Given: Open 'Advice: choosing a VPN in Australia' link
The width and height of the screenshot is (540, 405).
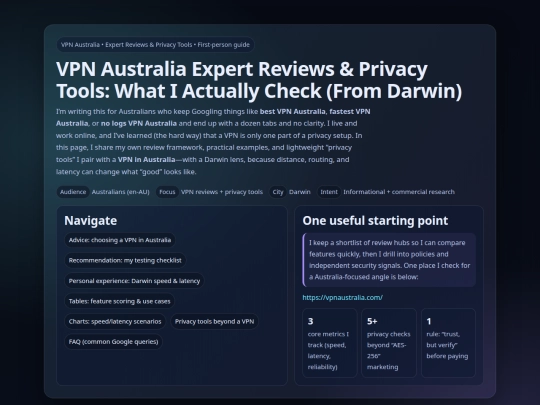Looking at the screenshot, I should coord(120,240).
